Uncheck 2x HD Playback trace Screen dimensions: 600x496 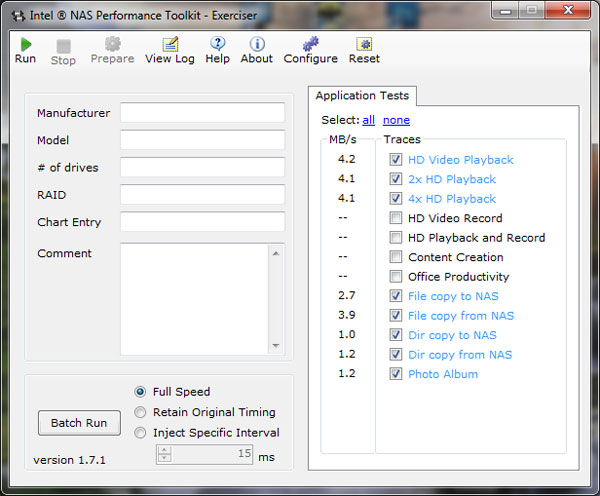pyautogui.click(x=396, y=179)
